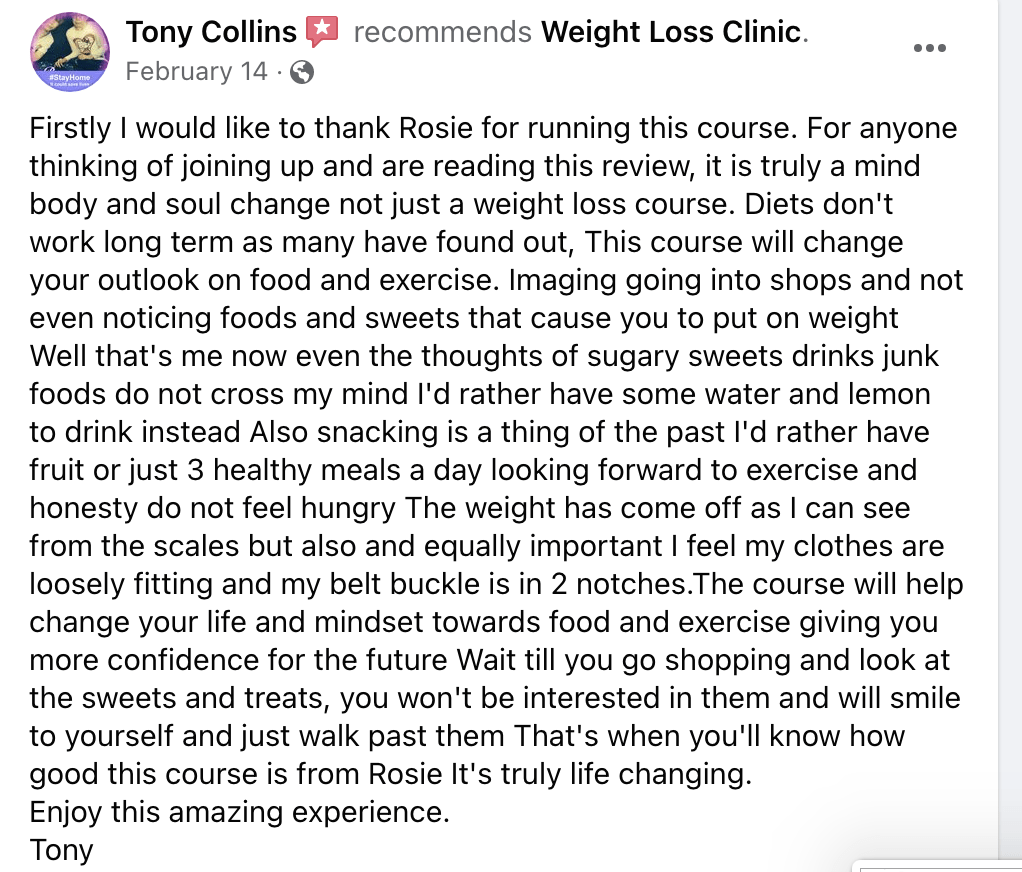Image resolution: width=1022 pixels, height=872 pixels.
Task: Click the "Enjoy this amazing experience." line
Action: point(240,812)
